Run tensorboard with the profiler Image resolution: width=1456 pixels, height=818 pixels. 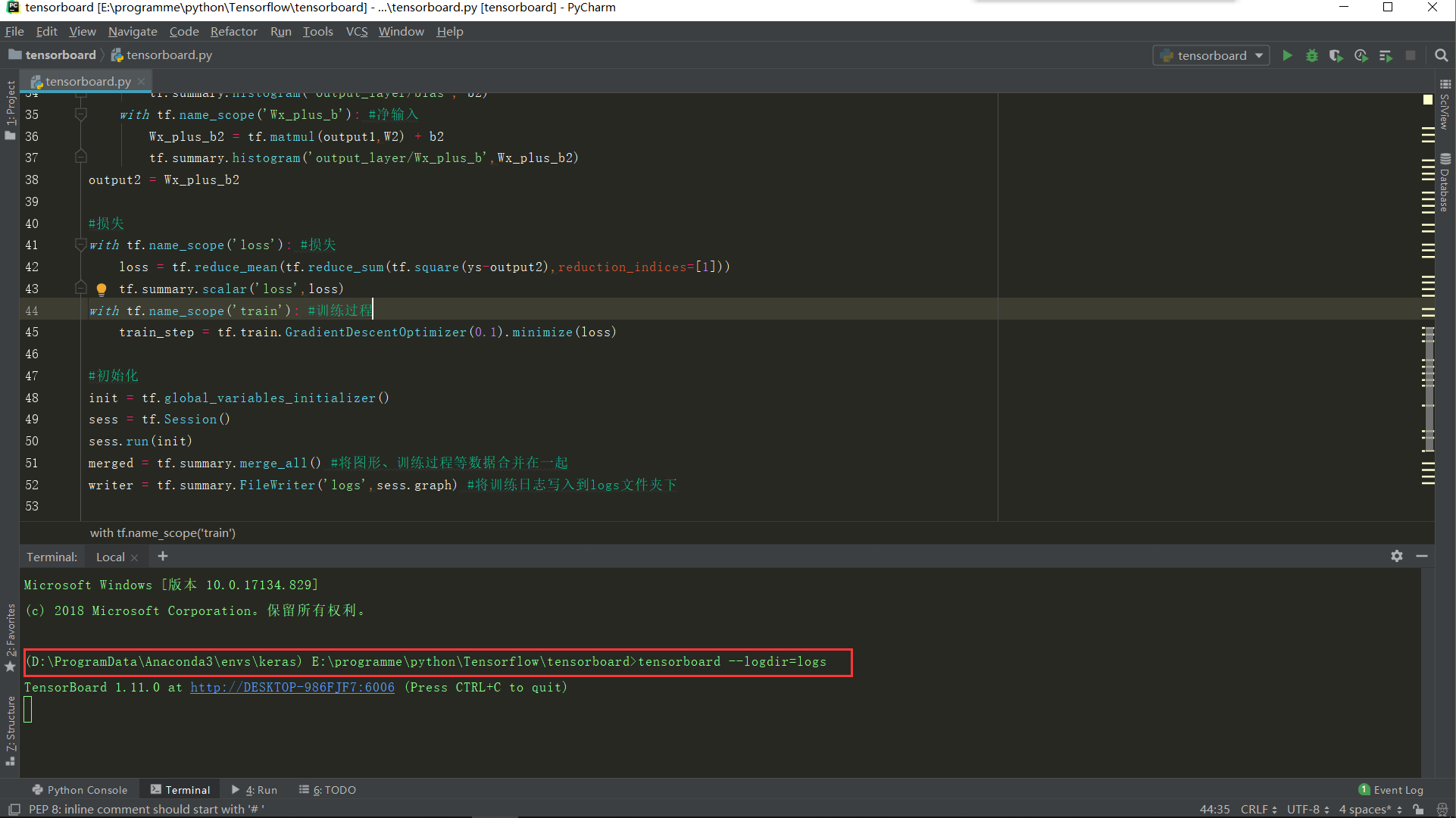(x=1361, y=55)
